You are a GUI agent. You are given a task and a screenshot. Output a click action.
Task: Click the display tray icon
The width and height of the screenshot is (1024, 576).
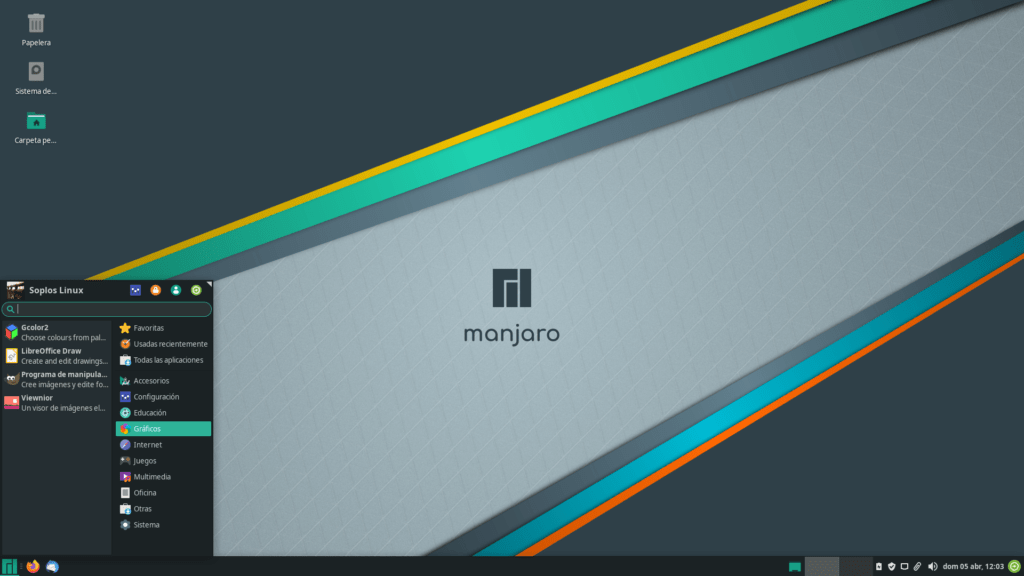pyautogui.click(x=904, y=567)
